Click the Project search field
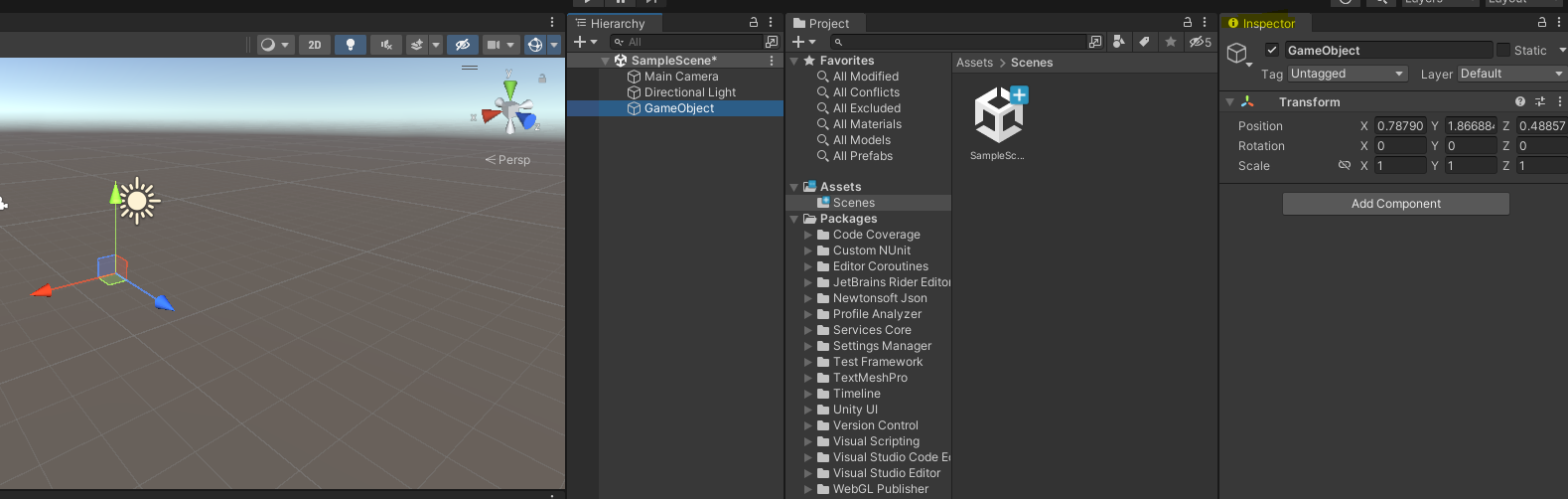Viewport: 1568px width, 499px height. 958,42
